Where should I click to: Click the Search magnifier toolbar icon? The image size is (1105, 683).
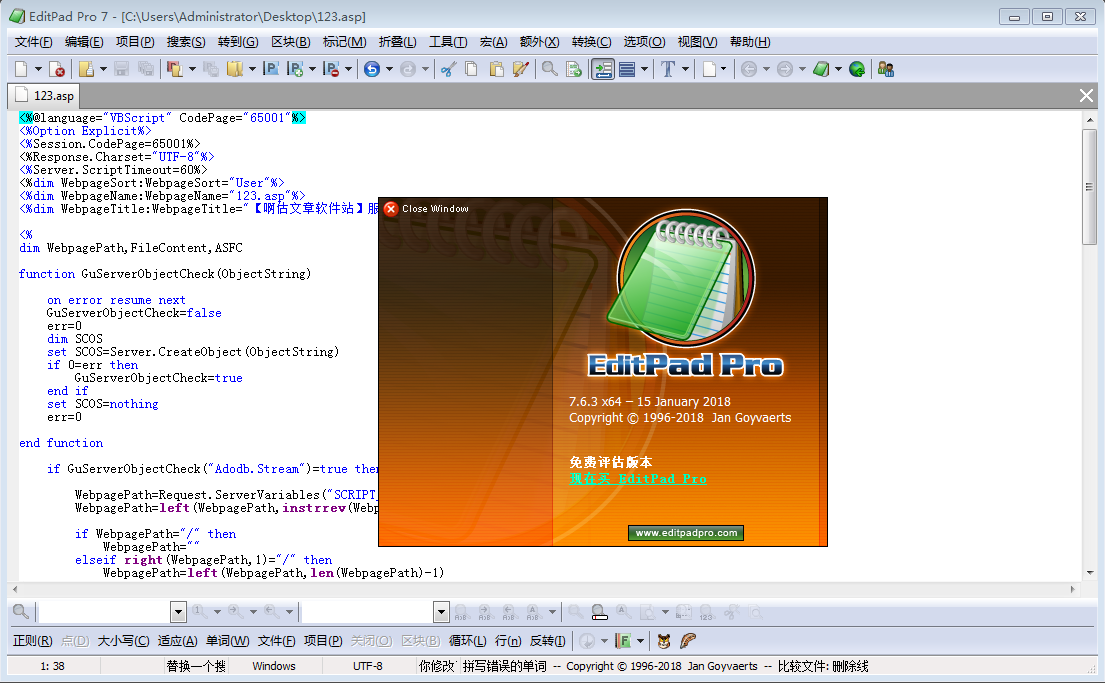point(550,69)
